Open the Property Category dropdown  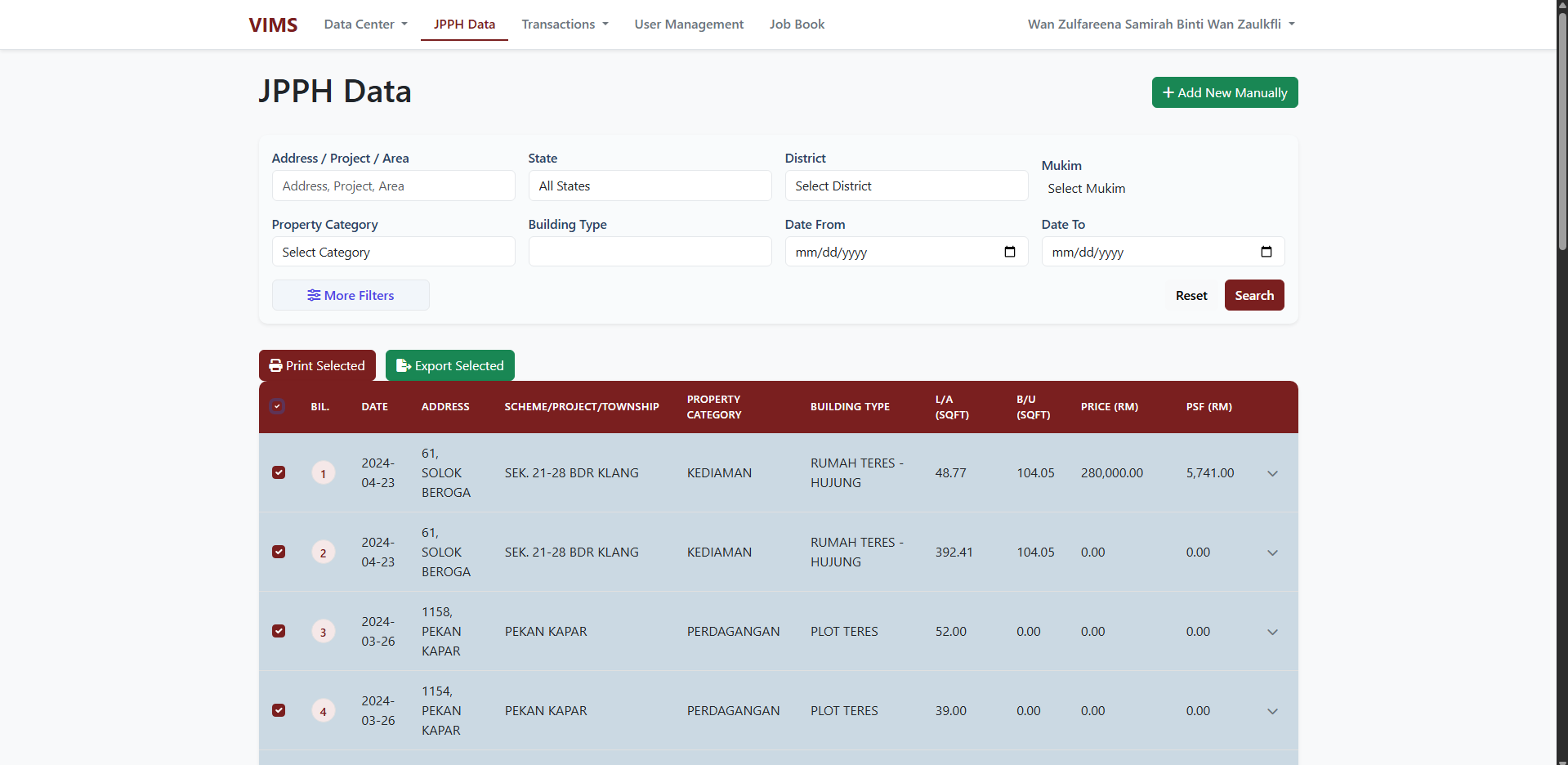pyautogui.click(x=393, y=252)
